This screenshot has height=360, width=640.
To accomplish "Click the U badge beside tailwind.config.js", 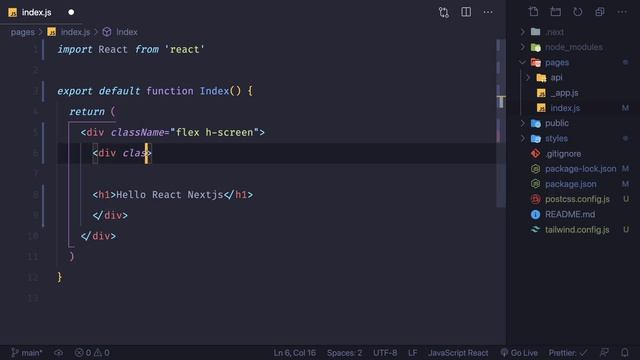I will tap(625, 230).
